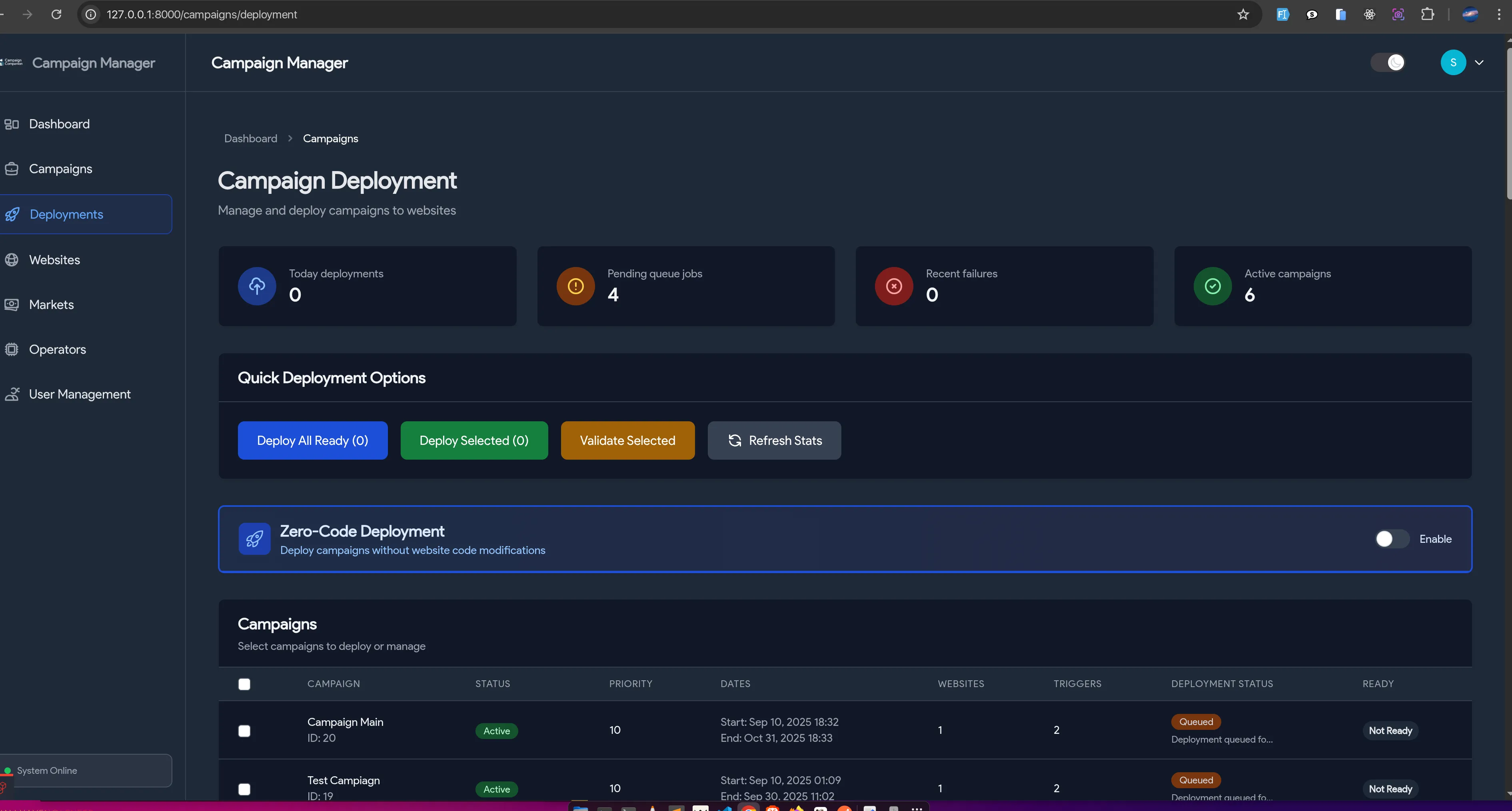Open the Chrome three-dot menu
The width and height of the screenshot is (1512, 811).
pos(1498,14)
